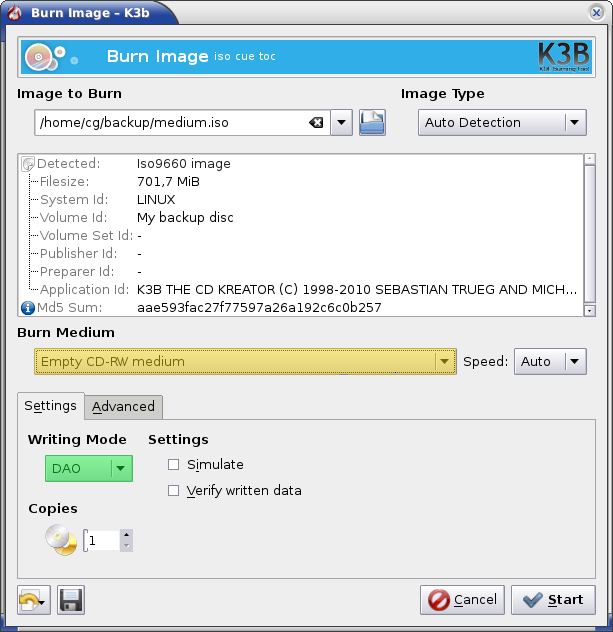Viewport: 613px width, 632px height.
Task: Click the save settings floppy disk icon
Action: click(x=71, y=600)
